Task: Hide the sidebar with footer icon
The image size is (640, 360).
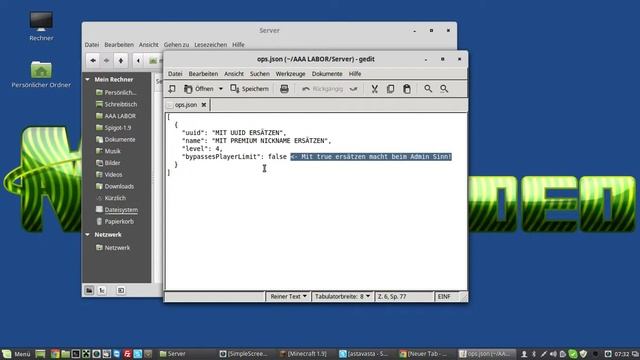Action: tap(121, 290)
